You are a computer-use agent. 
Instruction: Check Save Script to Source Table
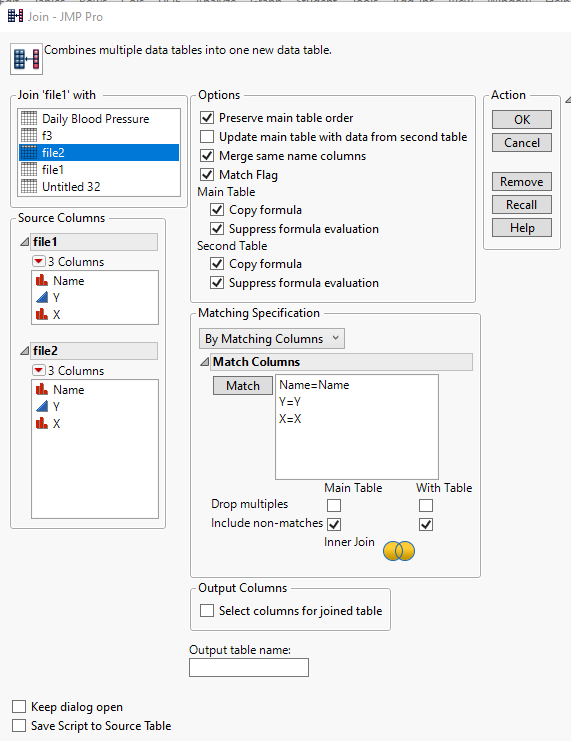coord(19,725)
